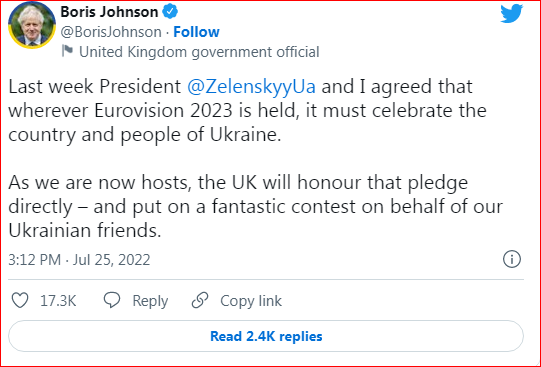The height and width of the screenshot is (367, 541).
Task: Like the tweet with heart icon
Action: [20, 300]
